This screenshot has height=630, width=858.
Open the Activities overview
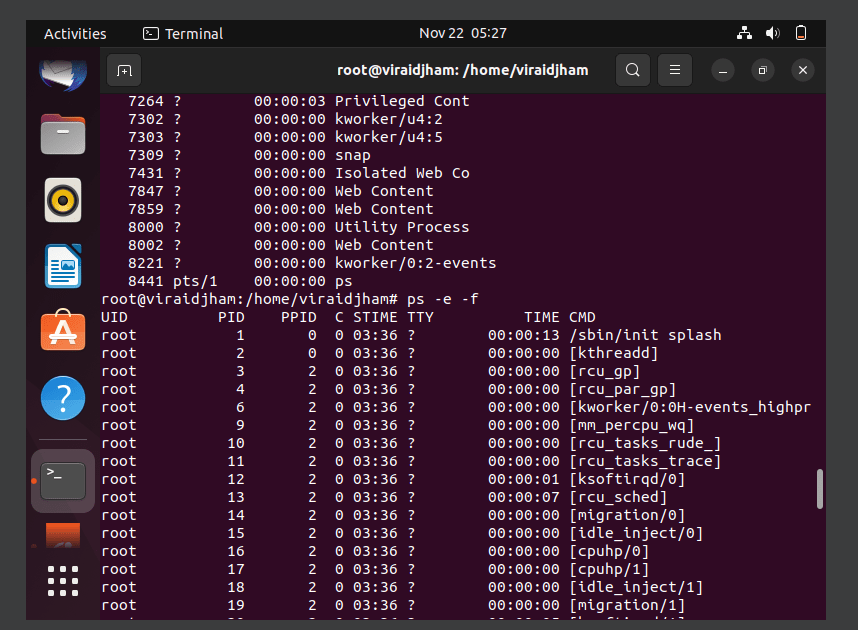click(75, 34)
